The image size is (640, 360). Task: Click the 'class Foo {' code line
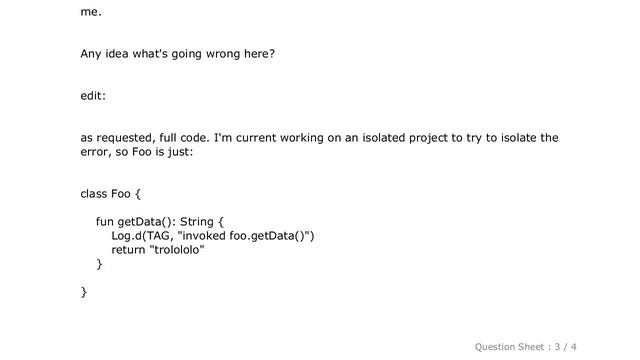click(x=111, y=194)
